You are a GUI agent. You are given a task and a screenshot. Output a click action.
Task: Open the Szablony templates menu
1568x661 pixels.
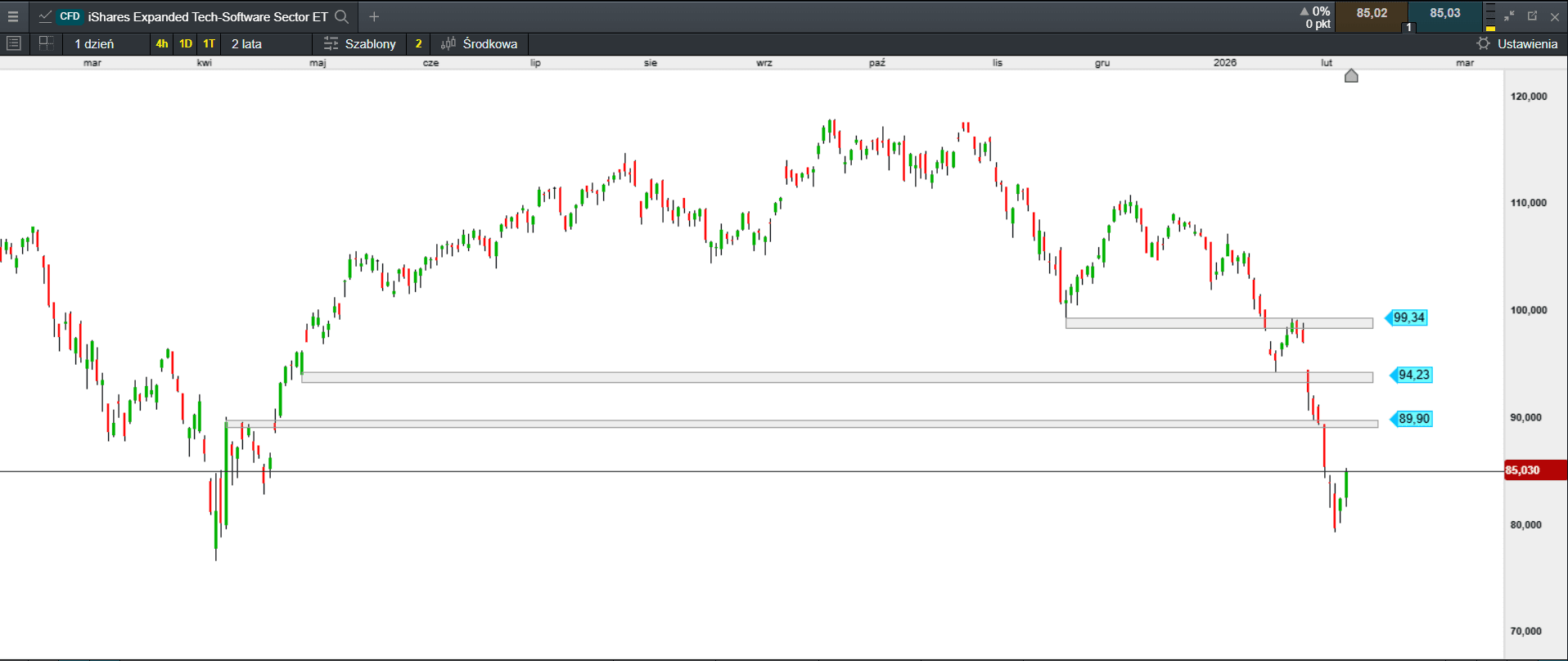(360, 43)
